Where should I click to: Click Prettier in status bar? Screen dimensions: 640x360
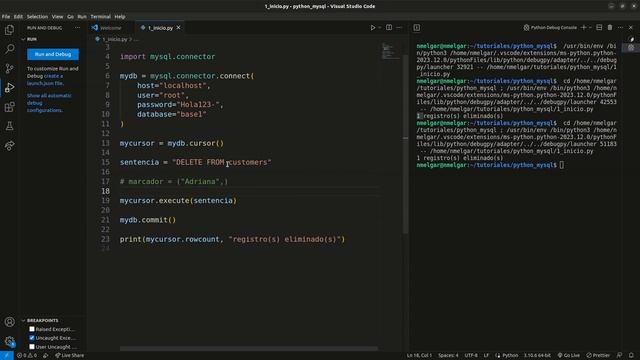click(598, 356)
